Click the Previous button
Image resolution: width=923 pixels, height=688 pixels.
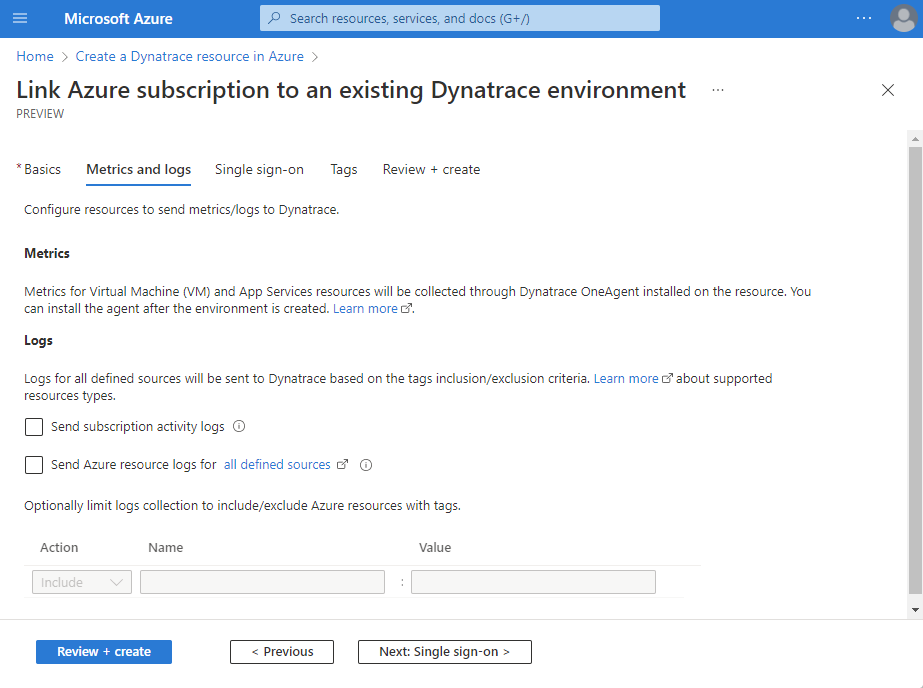coord(282,652)
